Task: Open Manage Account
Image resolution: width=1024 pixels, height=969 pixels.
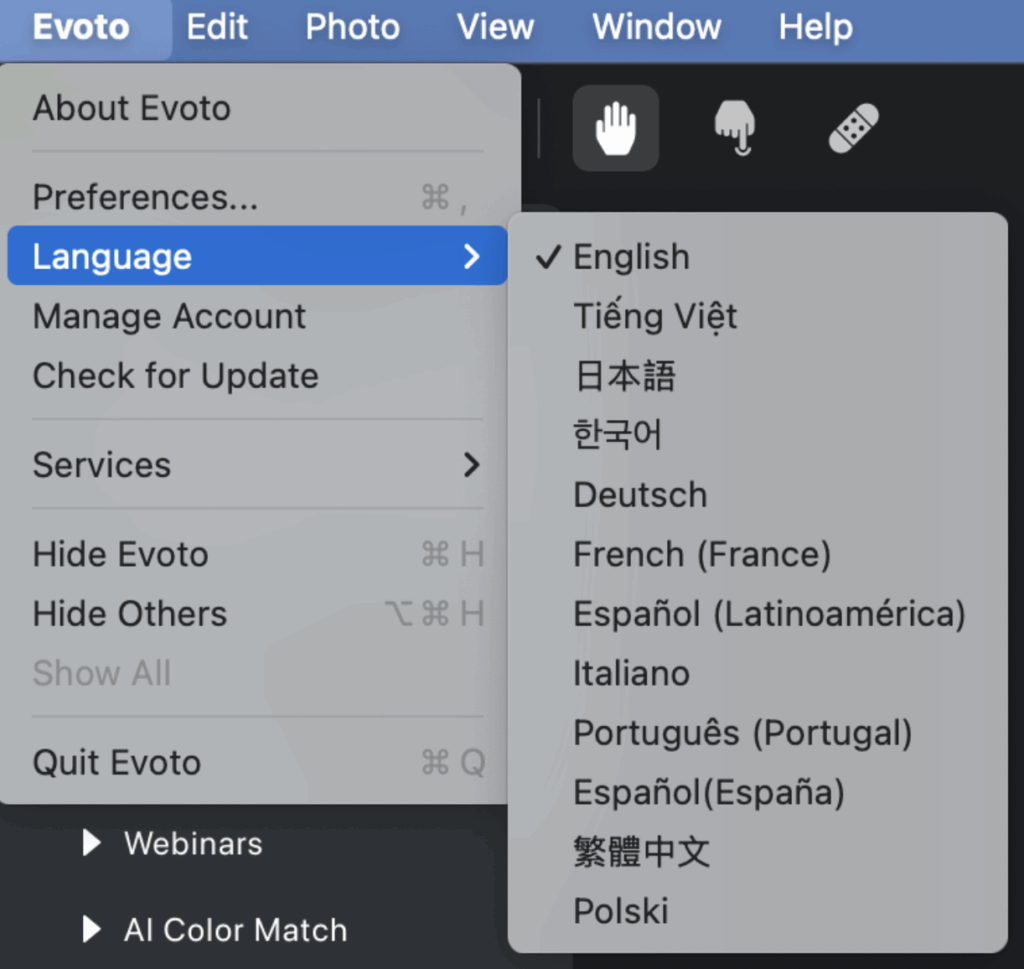Action: (x=169, y=316)
